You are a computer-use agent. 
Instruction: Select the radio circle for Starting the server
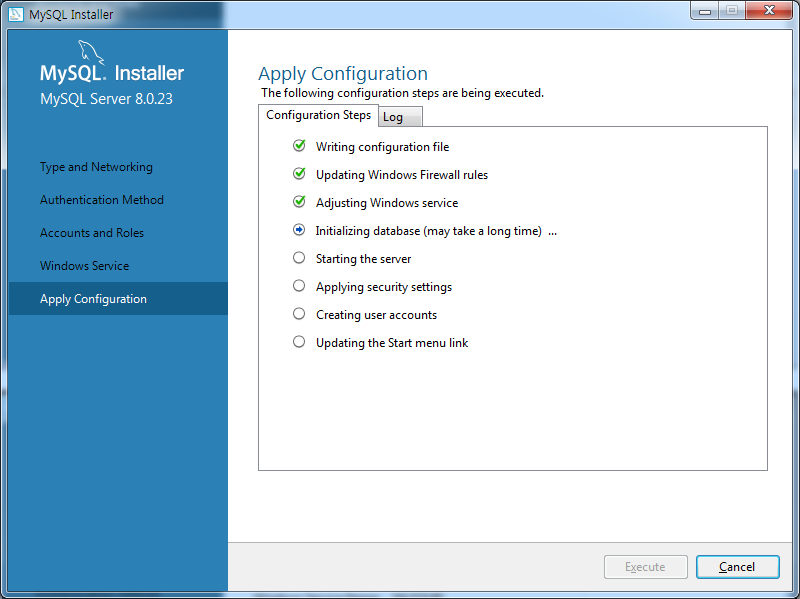pyautogui.click(x=299, y=258)
